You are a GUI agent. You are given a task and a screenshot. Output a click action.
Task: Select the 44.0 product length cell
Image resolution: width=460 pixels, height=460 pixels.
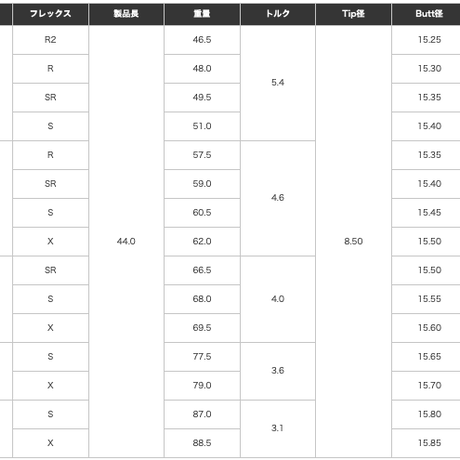(x=126, y=241)
